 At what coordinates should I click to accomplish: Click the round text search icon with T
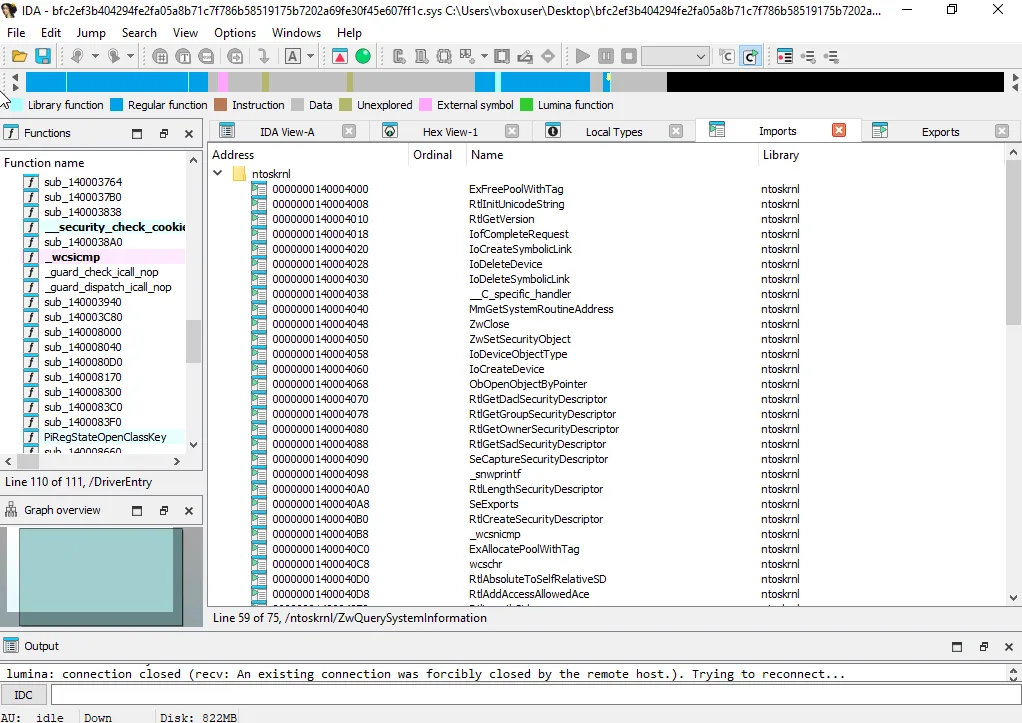(183, 57)
